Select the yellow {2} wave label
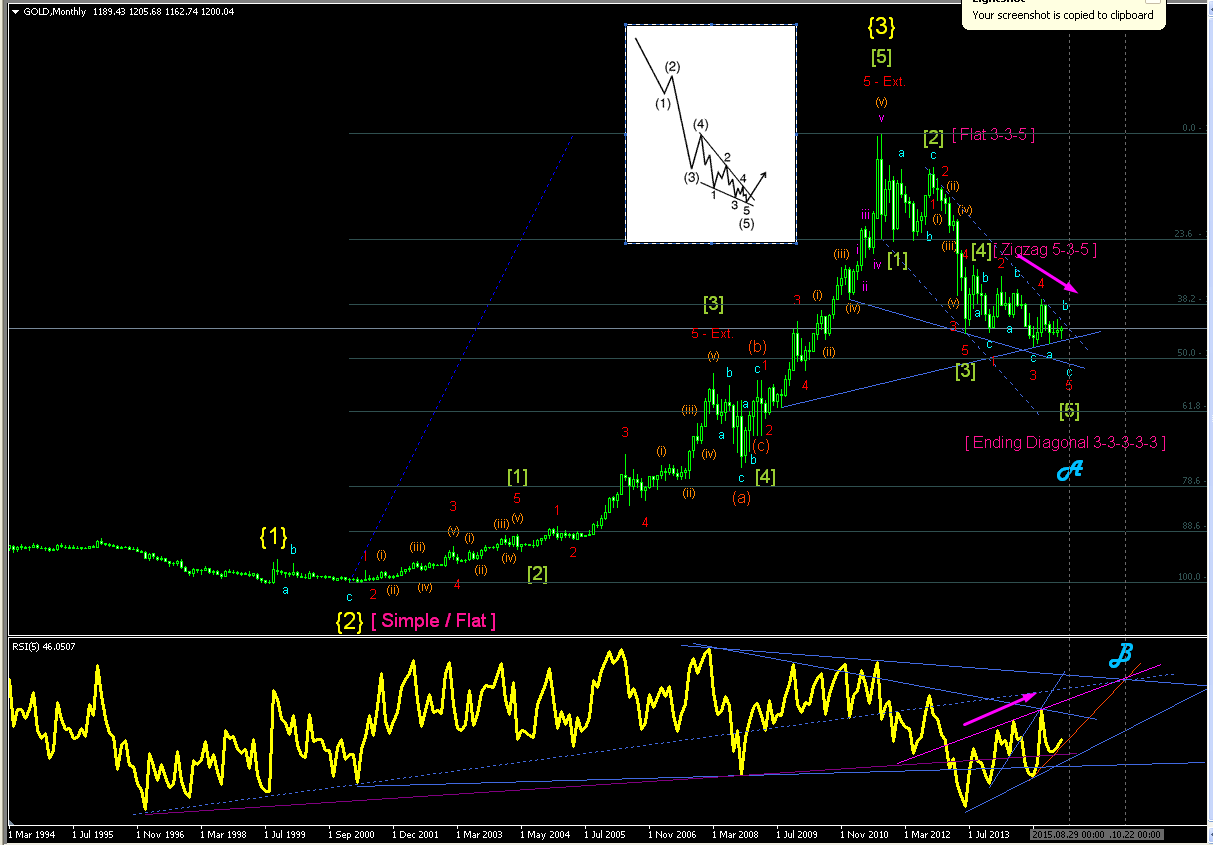 pos(349,621)
